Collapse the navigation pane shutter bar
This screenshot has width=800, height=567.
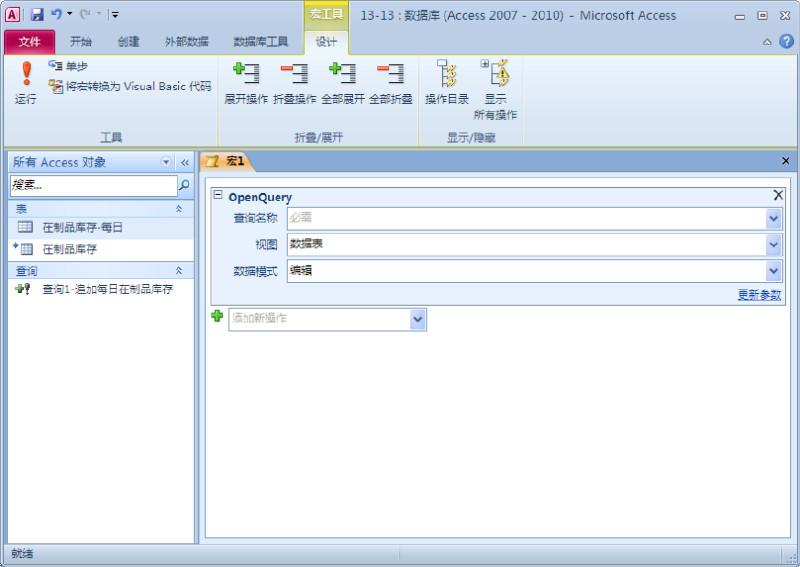tap(185, 162)
